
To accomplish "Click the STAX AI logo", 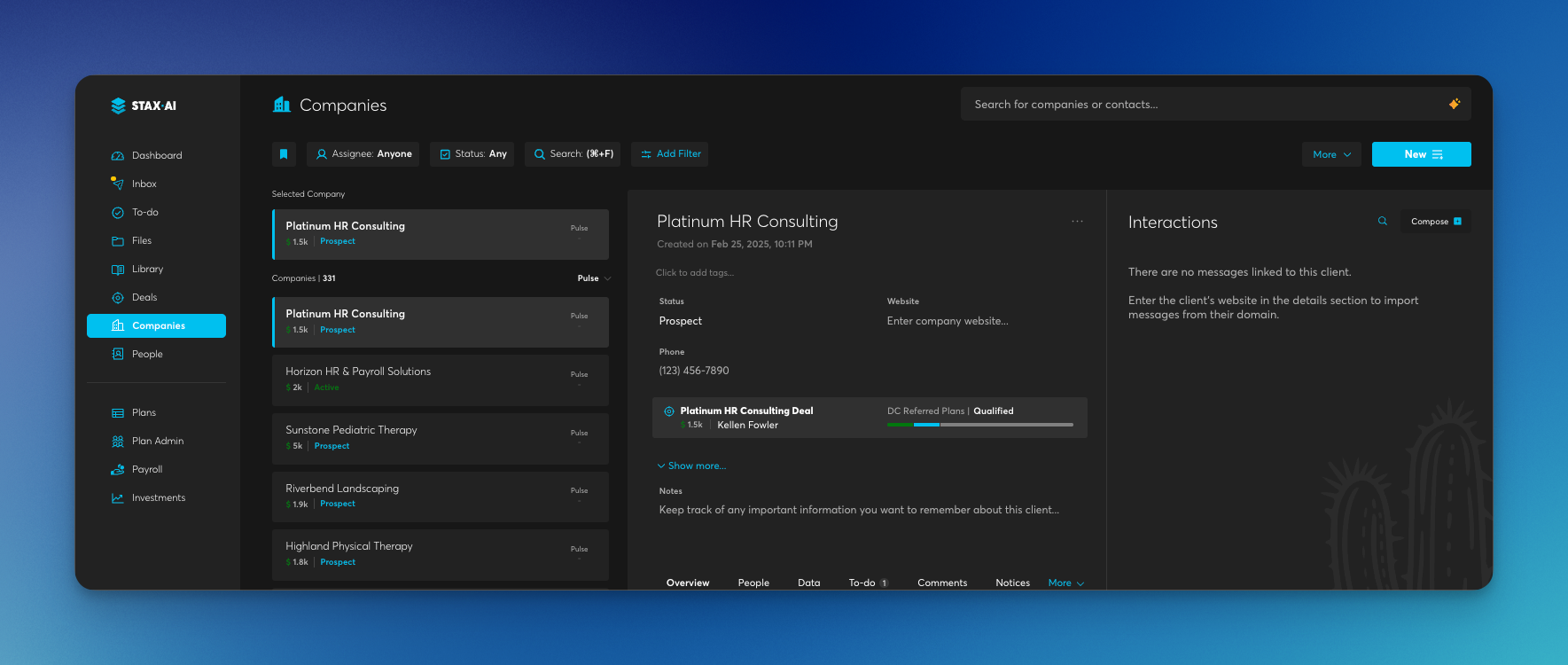I will (144, 106).
